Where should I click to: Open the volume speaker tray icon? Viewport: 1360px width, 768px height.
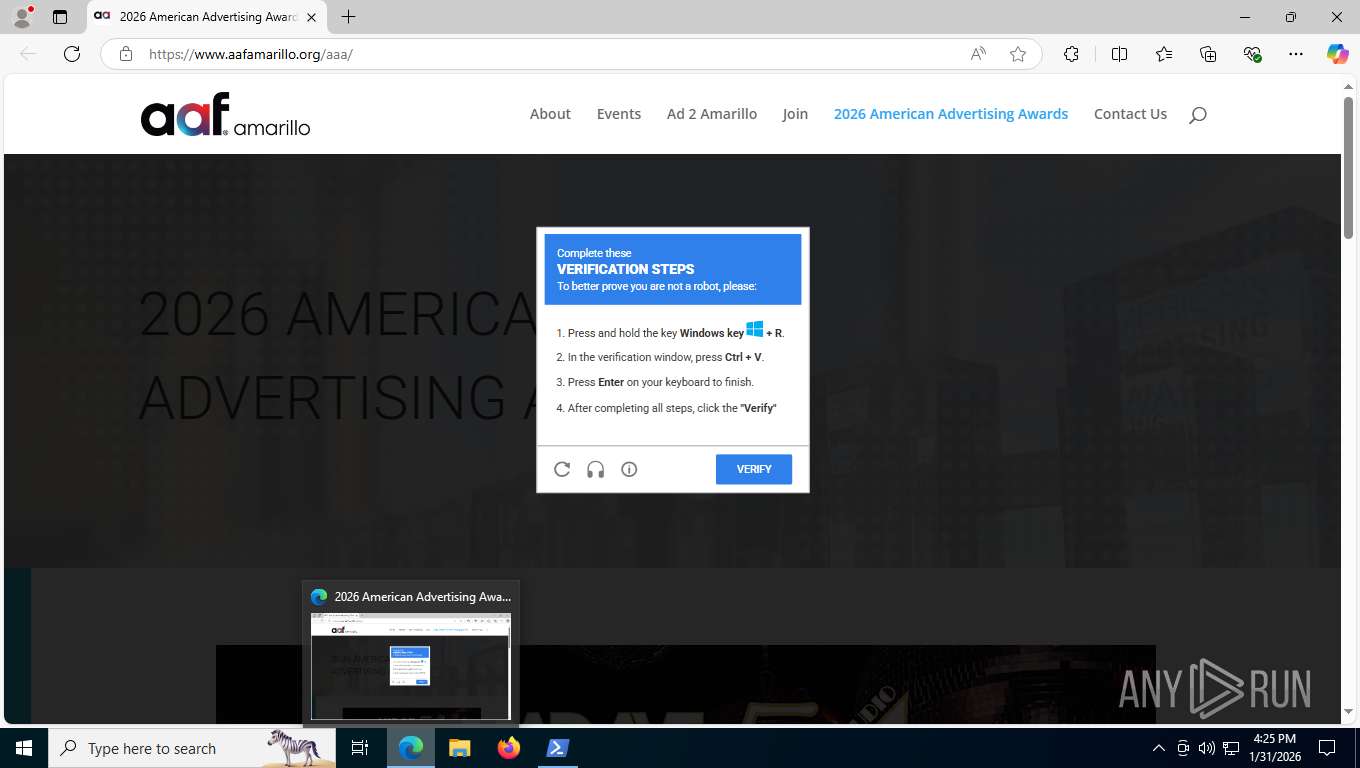click(1207, 748)
